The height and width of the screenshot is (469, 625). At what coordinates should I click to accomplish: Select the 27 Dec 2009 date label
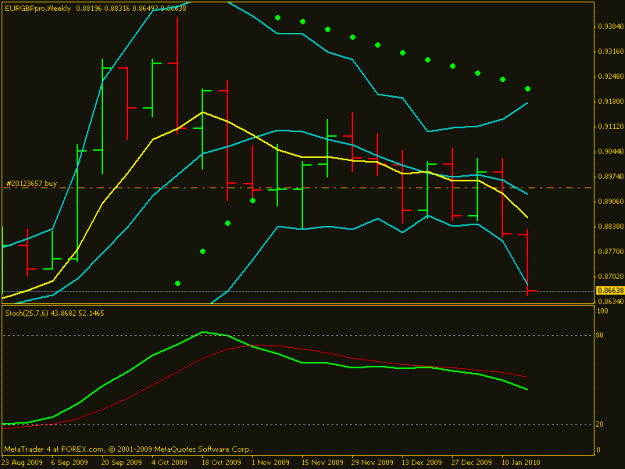click(x=472, y=463)
